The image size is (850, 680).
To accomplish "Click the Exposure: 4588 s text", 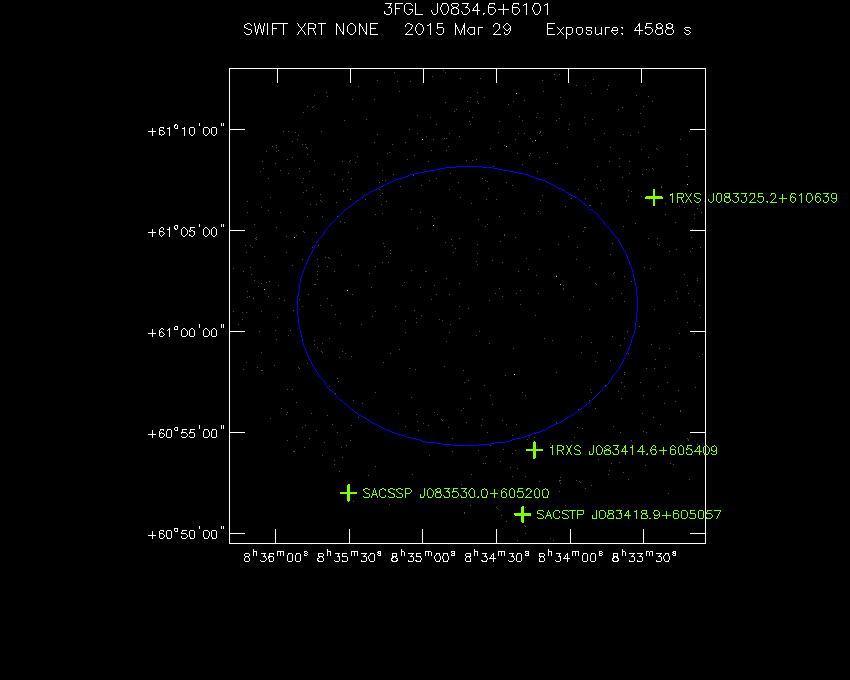I will tap(619, 30).
